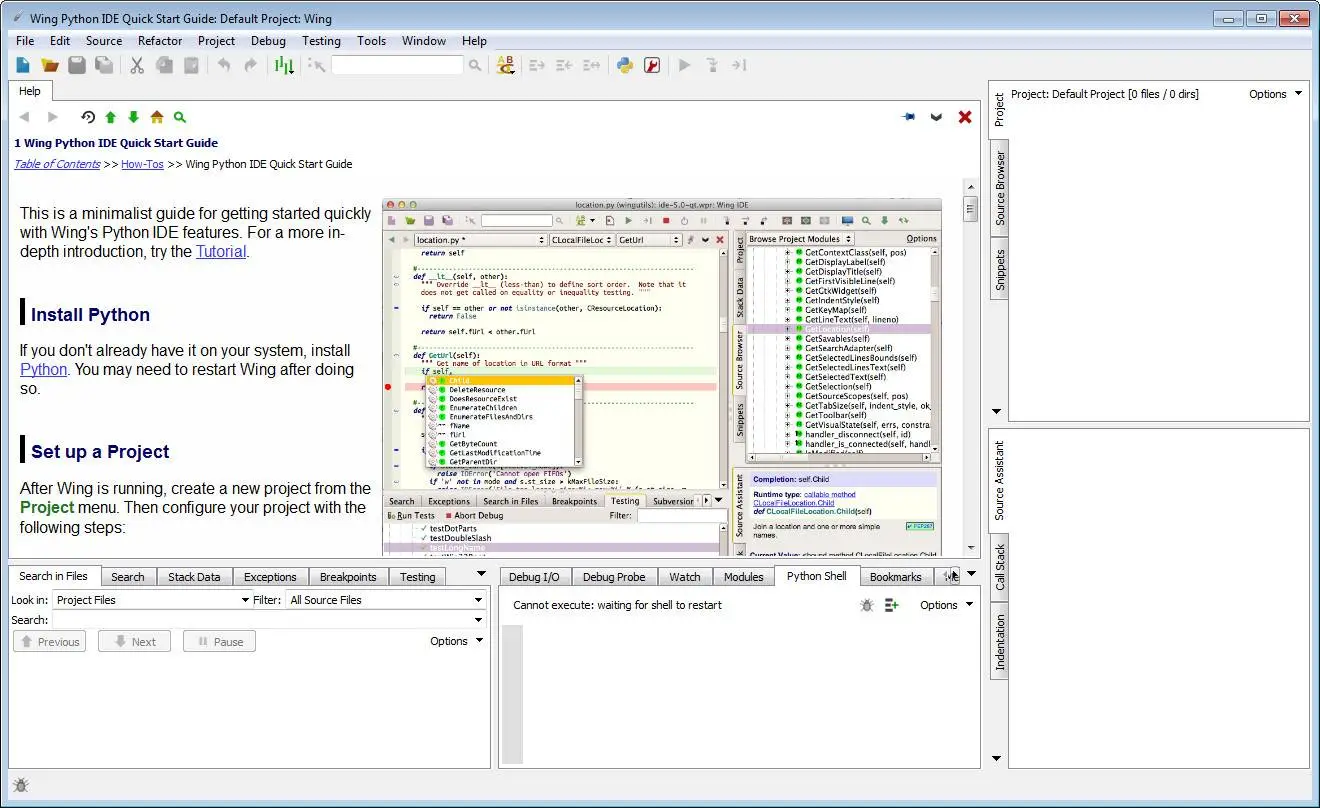Image resolution: width=1320 pixels, height=808 pixels.
Task: Click the Next search button
Action: pyautogui.click(x=134, y=642)
